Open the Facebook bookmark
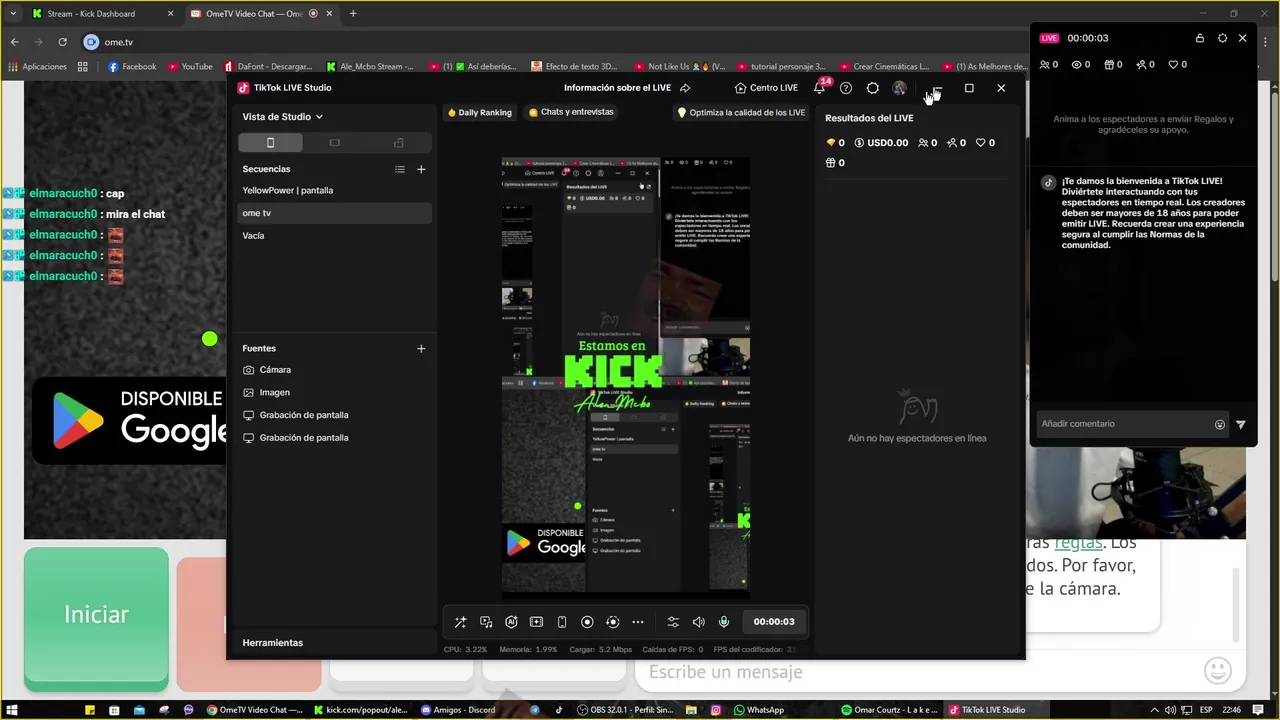1280x720 pixels. click(x=132, y=67)
